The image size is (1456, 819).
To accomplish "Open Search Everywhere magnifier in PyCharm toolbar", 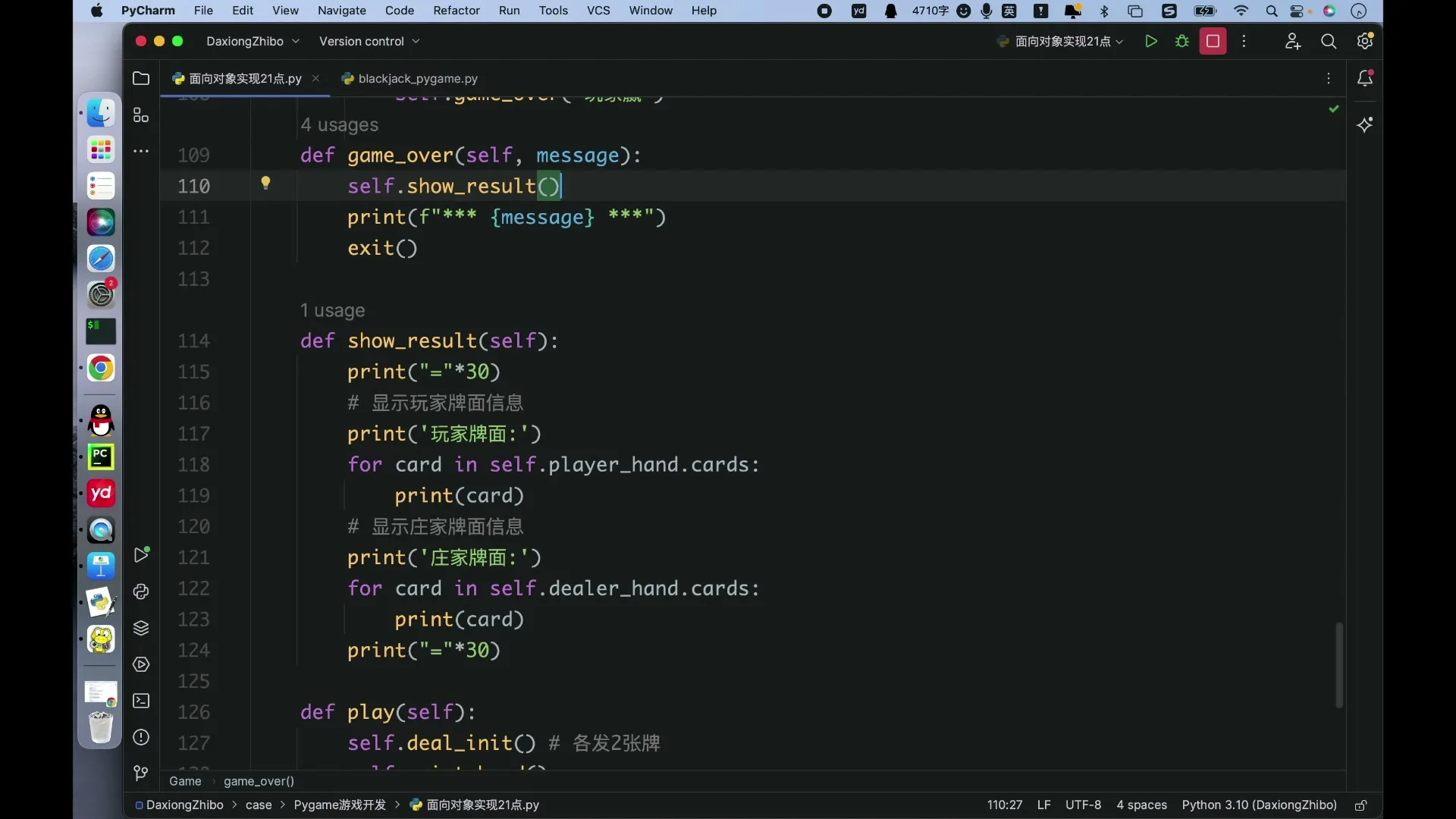I will click(1329, 42).
